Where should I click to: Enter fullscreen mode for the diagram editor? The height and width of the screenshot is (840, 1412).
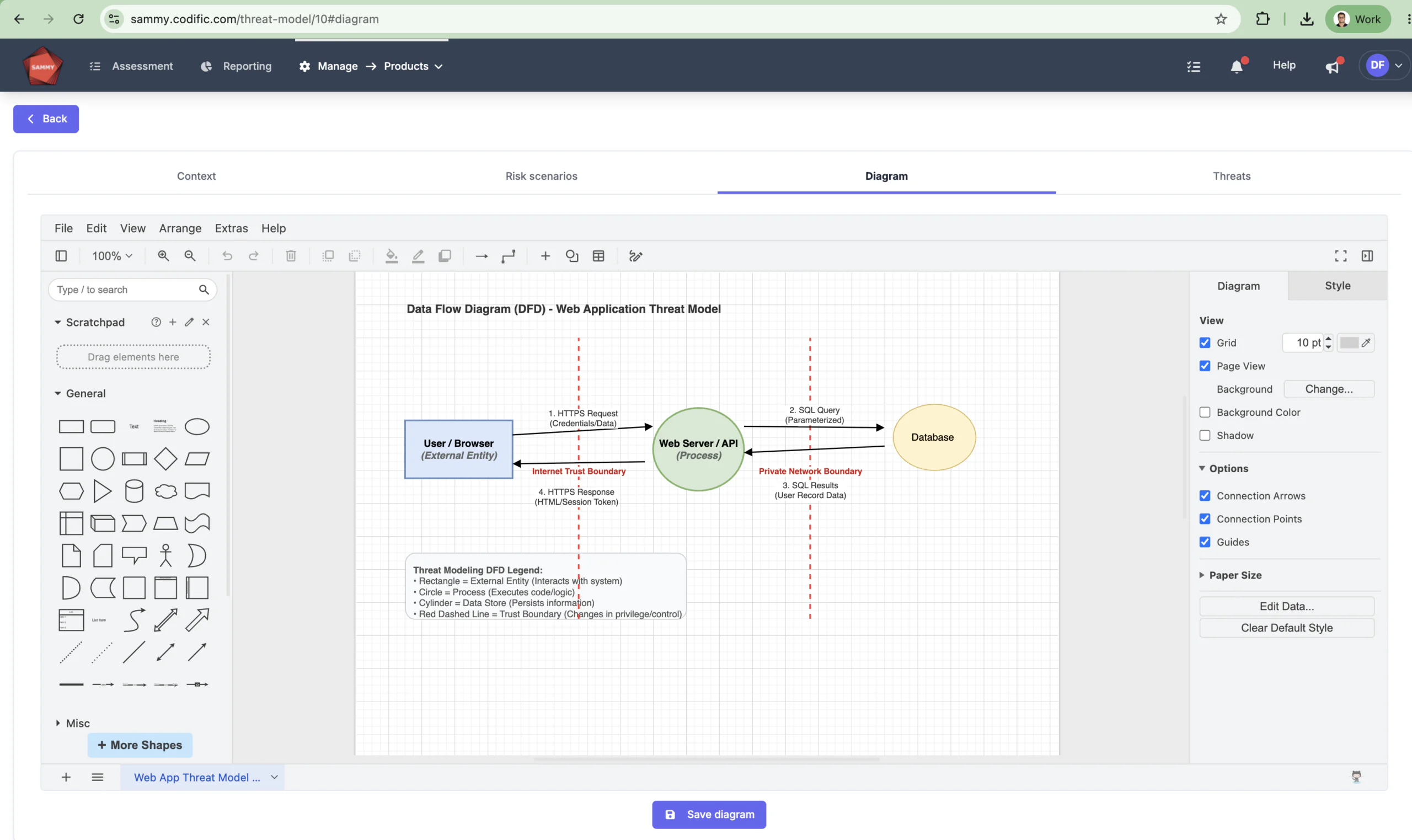coord(1341,256)
